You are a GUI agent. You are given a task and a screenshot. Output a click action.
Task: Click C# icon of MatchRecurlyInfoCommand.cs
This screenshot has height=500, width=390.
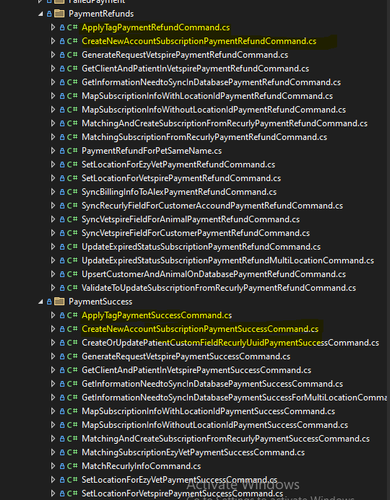[x=72, y=466]
